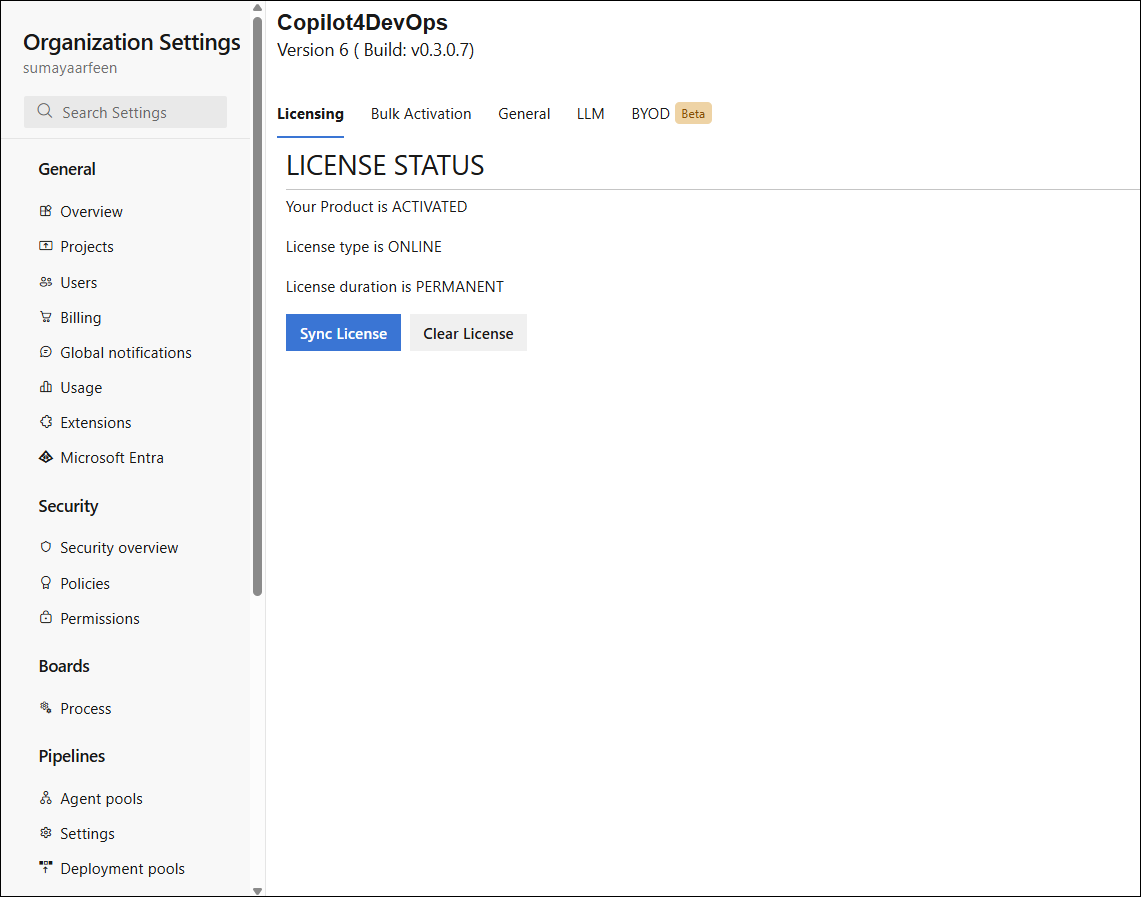Click 'License duration is PERMANENT' text
Image resolution: width=1141 pixels, height=897 pixels.
394,287
